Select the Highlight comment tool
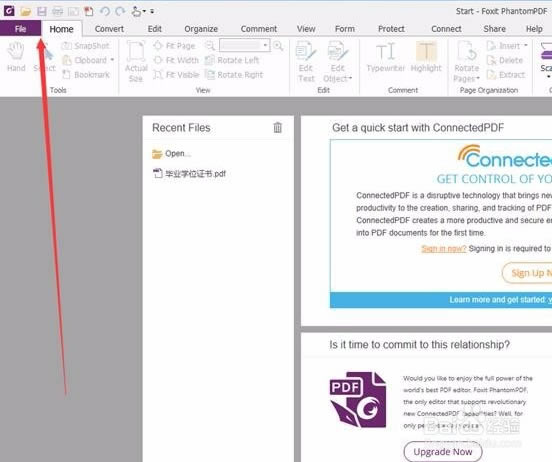Image resolution: width=552 pixels, height=462 pixels. pyautogui.click(x=426, y=56)
